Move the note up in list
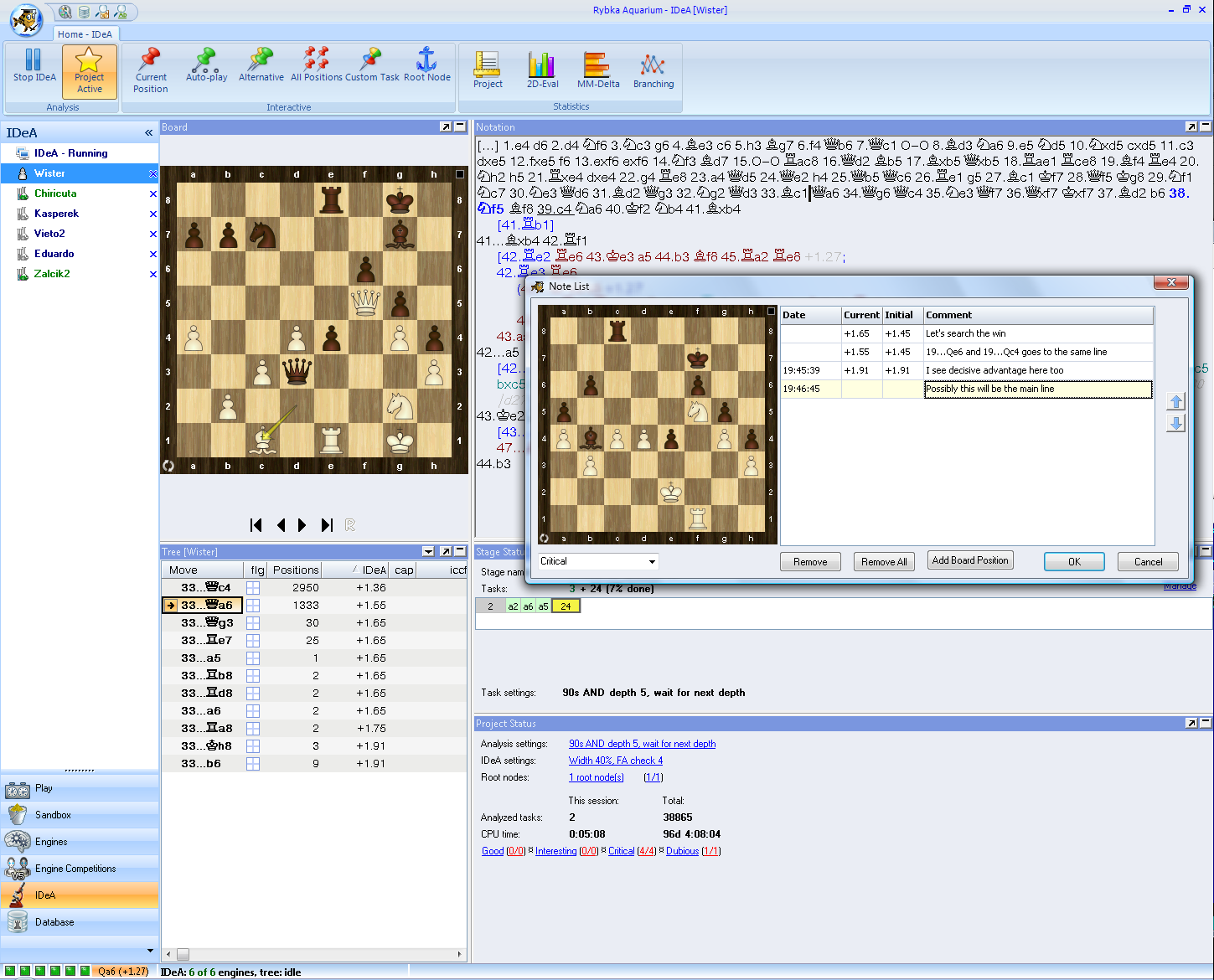 click(x=1175, y=402)
